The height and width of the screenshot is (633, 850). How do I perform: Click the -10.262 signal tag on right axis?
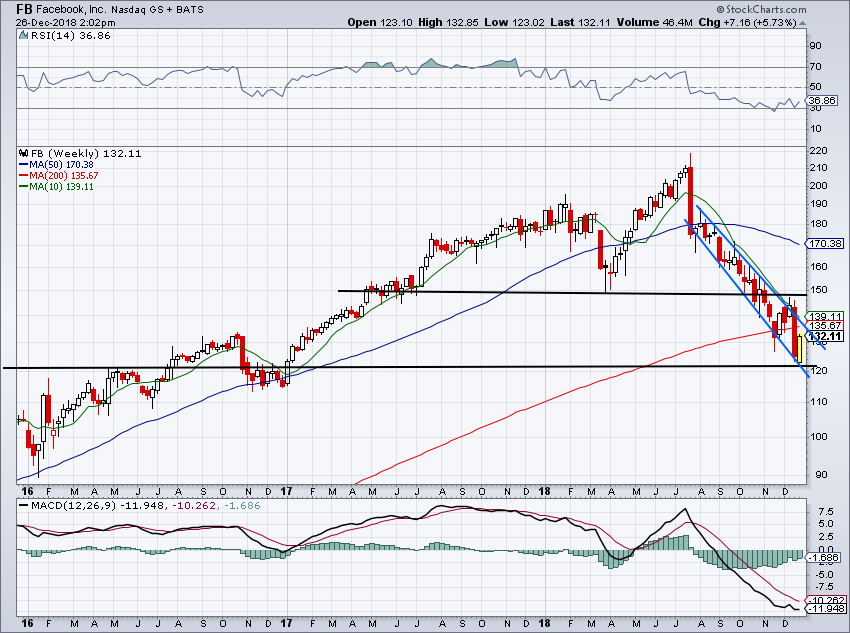click(826, 600)
